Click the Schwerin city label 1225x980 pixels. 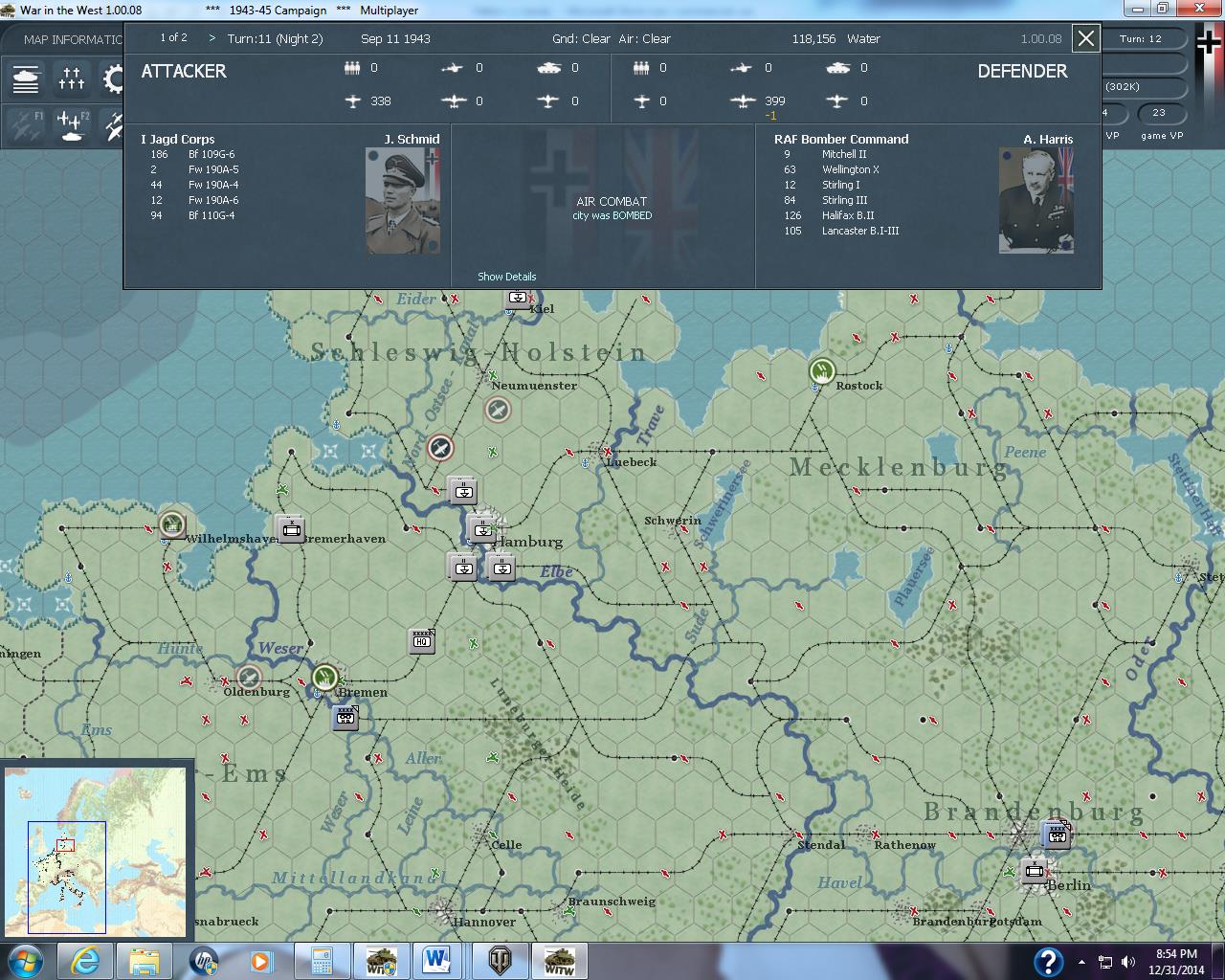pos(673,521)
